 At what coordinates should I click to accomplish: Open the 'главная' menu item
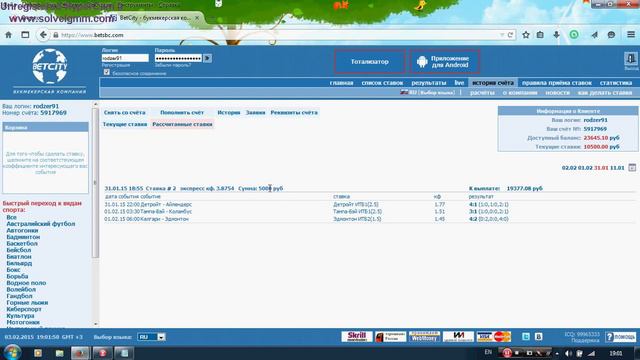[x=341, y=83]
